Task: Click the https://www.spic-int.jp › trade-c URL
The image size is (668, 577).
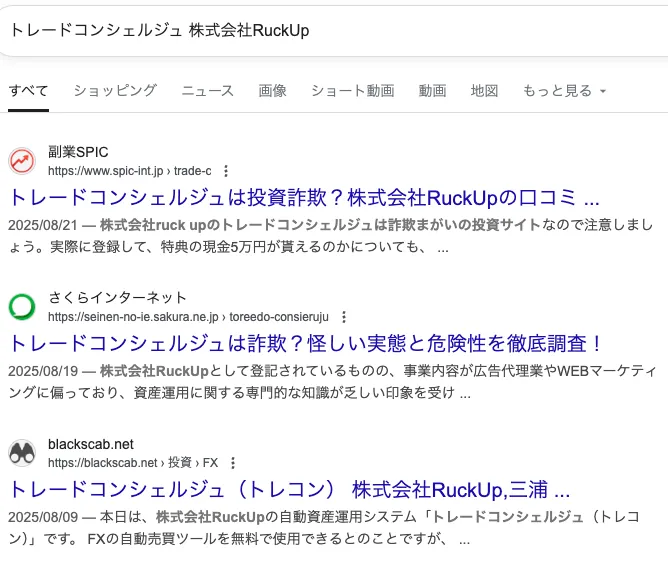Action: pos(130,171)
